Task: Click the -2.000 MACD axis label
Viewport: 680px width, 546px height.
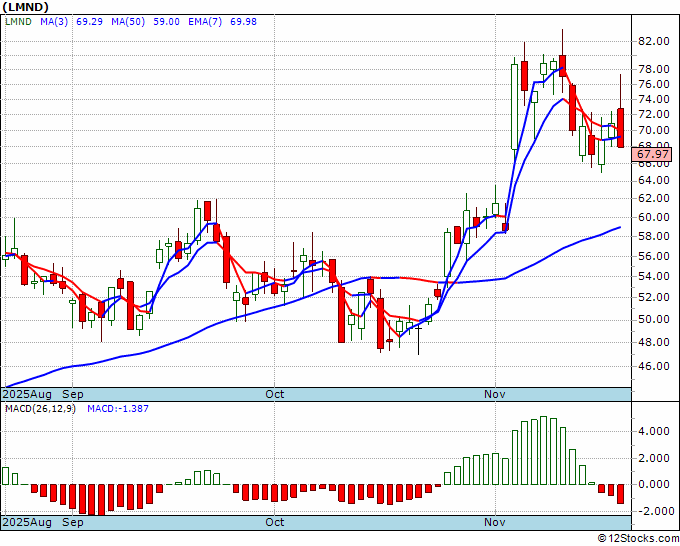Action: point(654,511)
